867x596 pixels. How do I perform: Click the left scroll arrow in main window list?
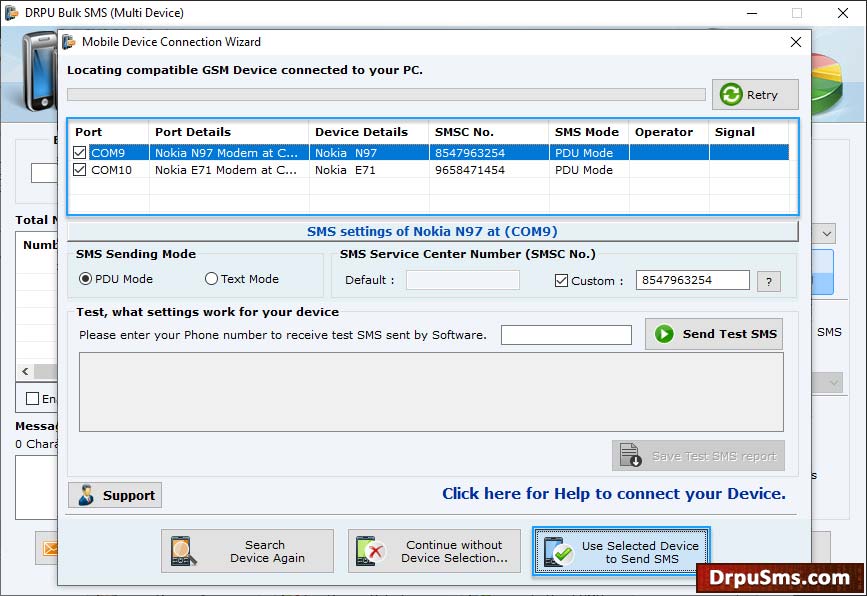(25, 372)
